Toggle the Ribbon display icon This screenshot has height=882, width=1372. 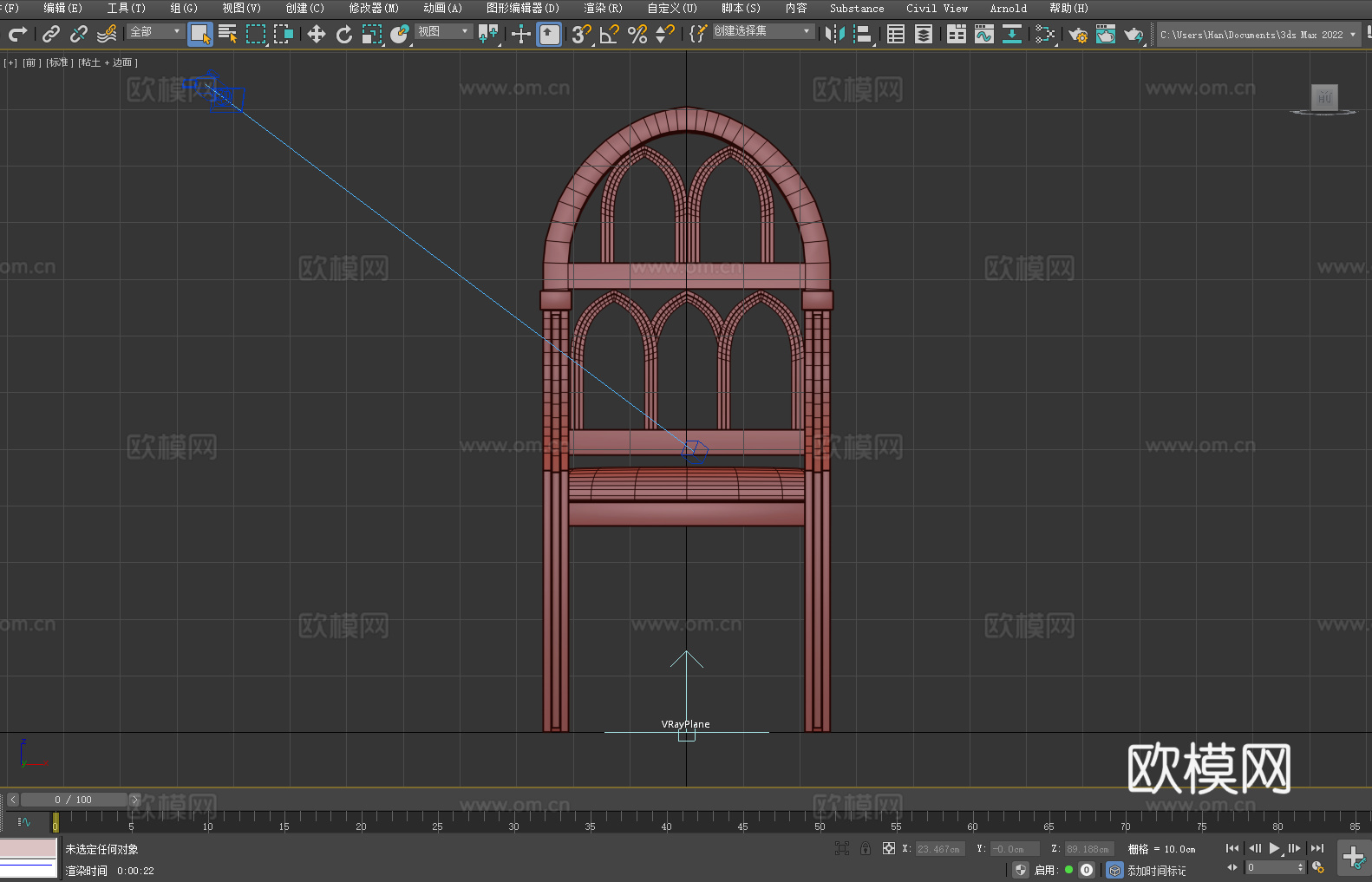[x=957, y=34]
